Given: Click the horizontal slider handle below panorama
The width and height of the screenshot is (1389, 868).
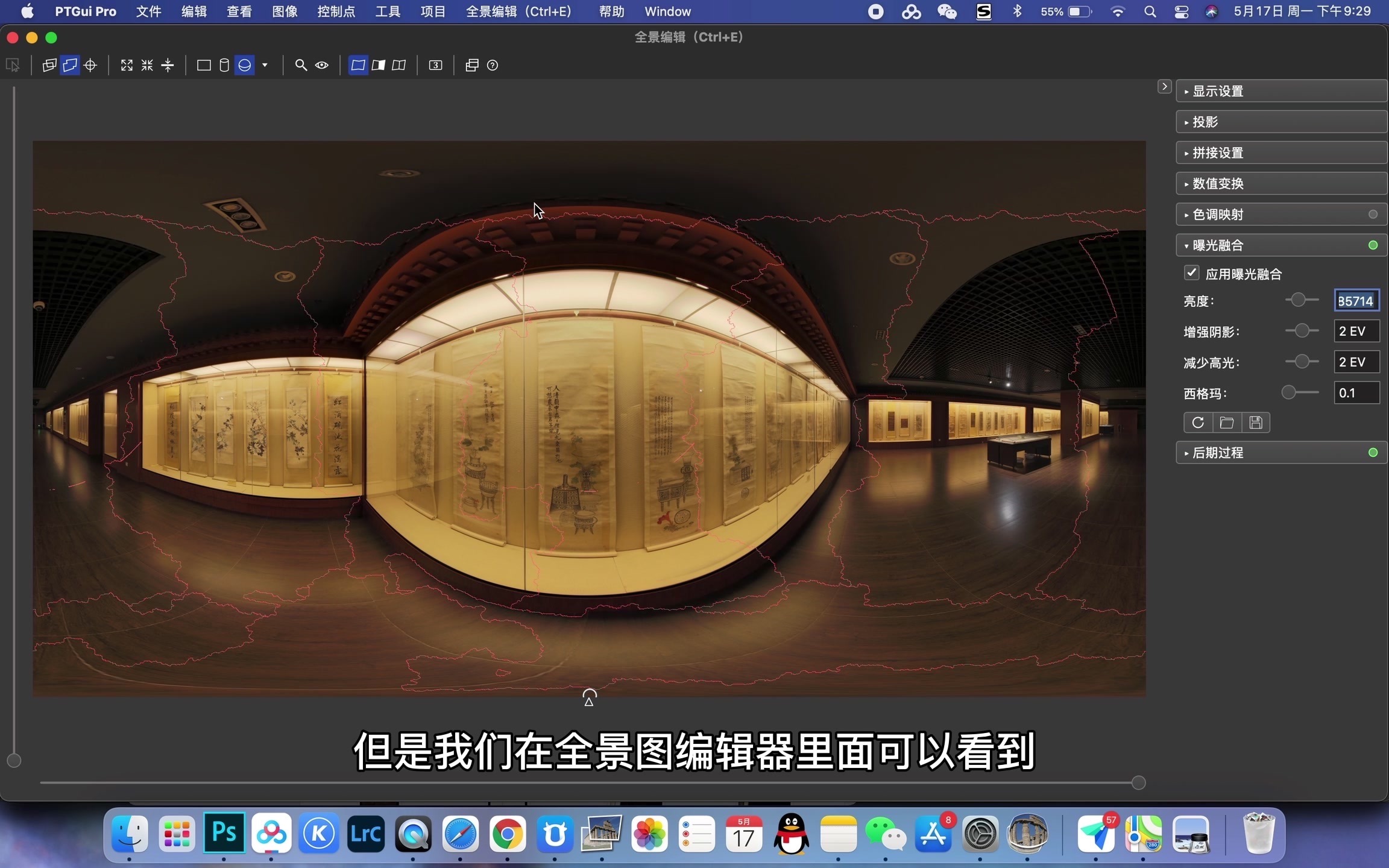Looking at the screenshot, I should tap(1138, 782).
